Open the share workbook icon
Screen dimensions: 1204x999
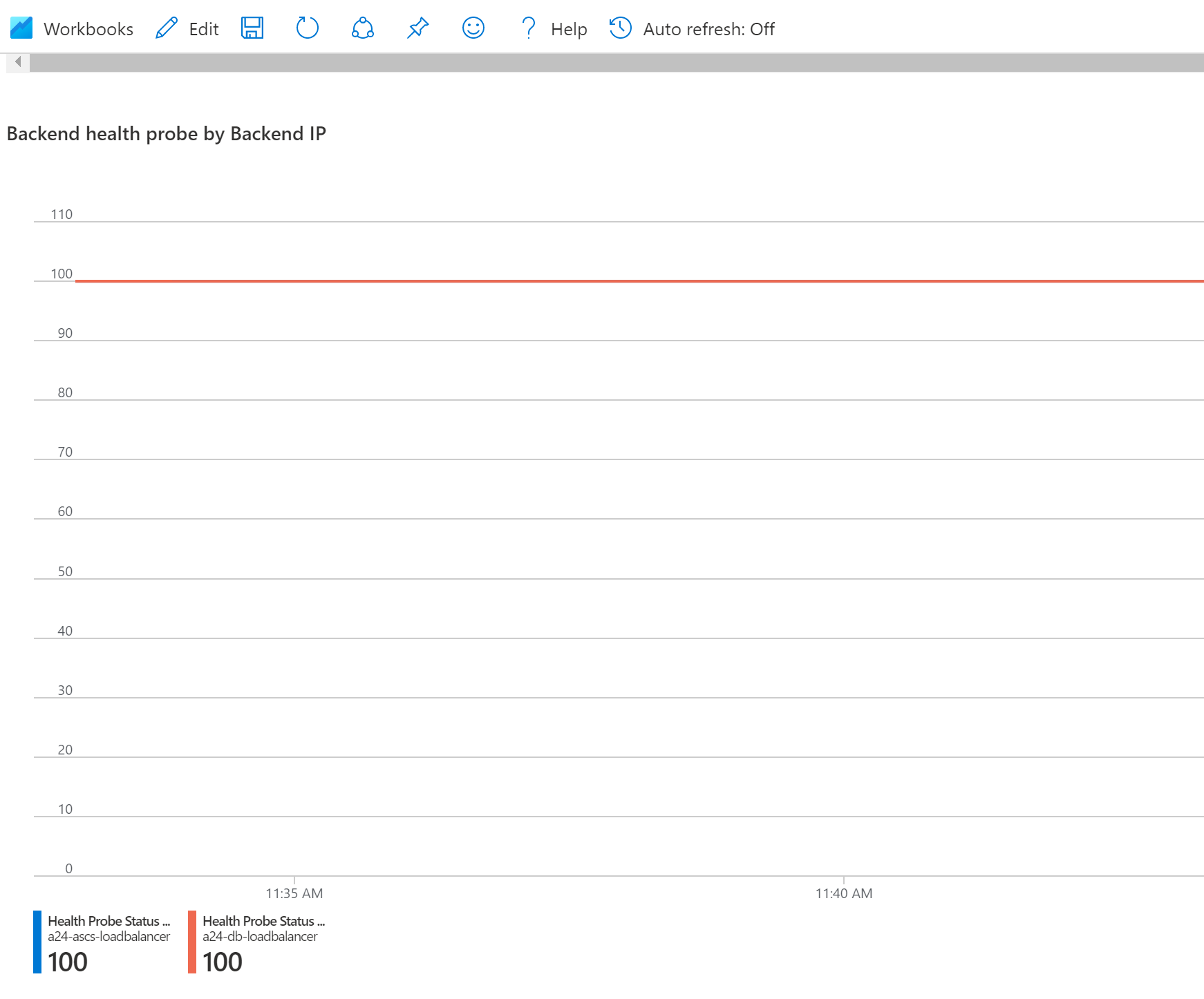[363, 28]
